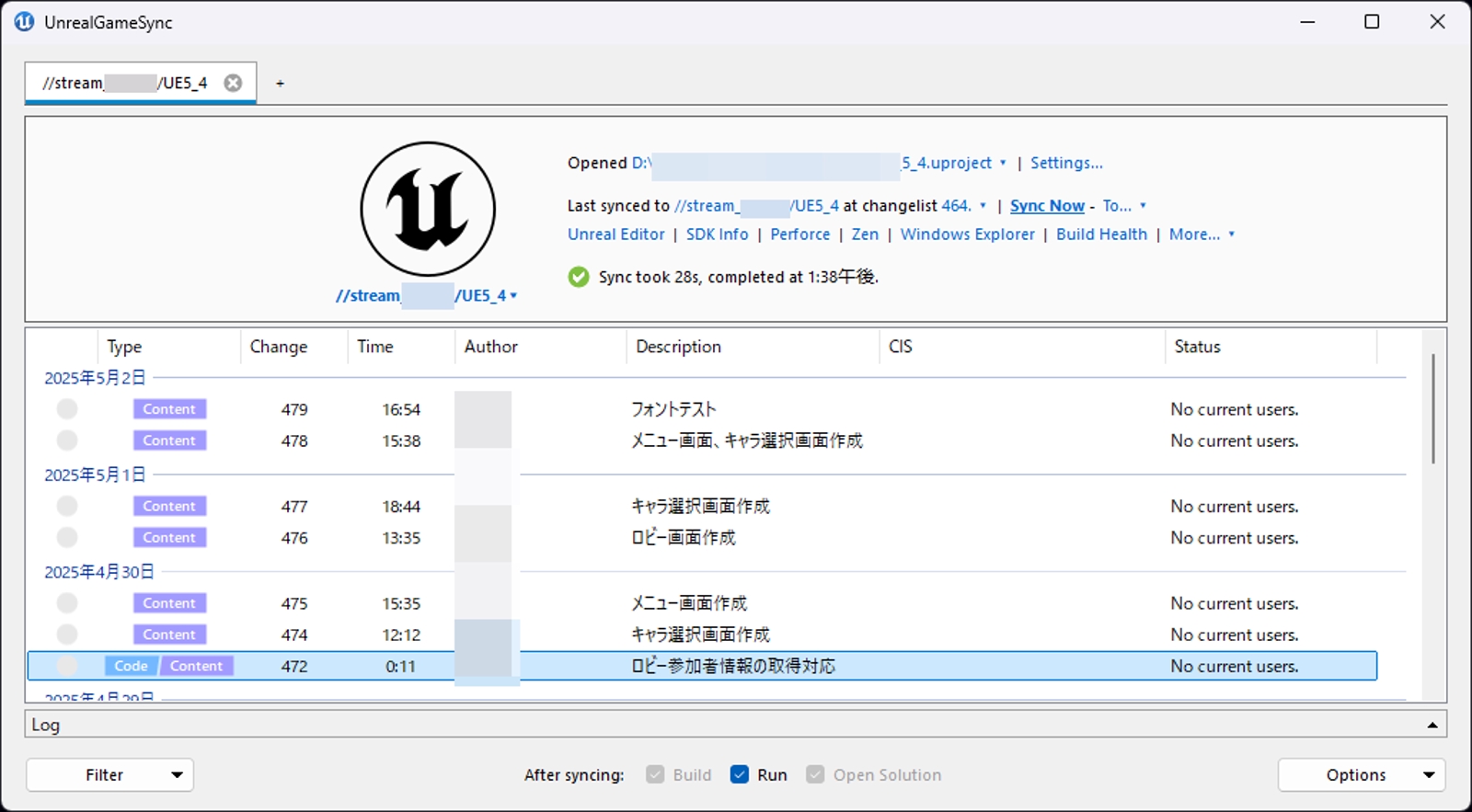Select changelist 479 フォントテスト row description
The height and width of the screenshot is (812, 1472).
pos(673,409)
